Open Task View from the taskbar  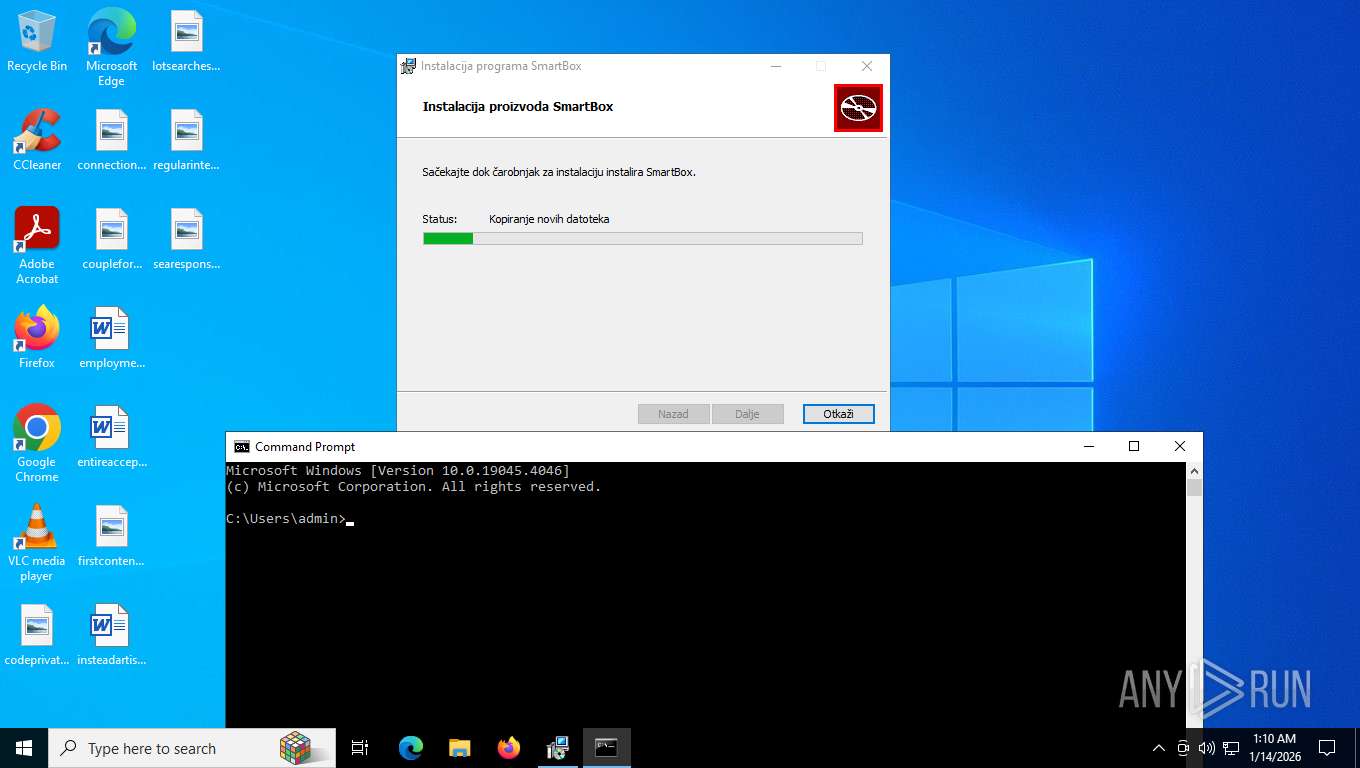point(360,748)
